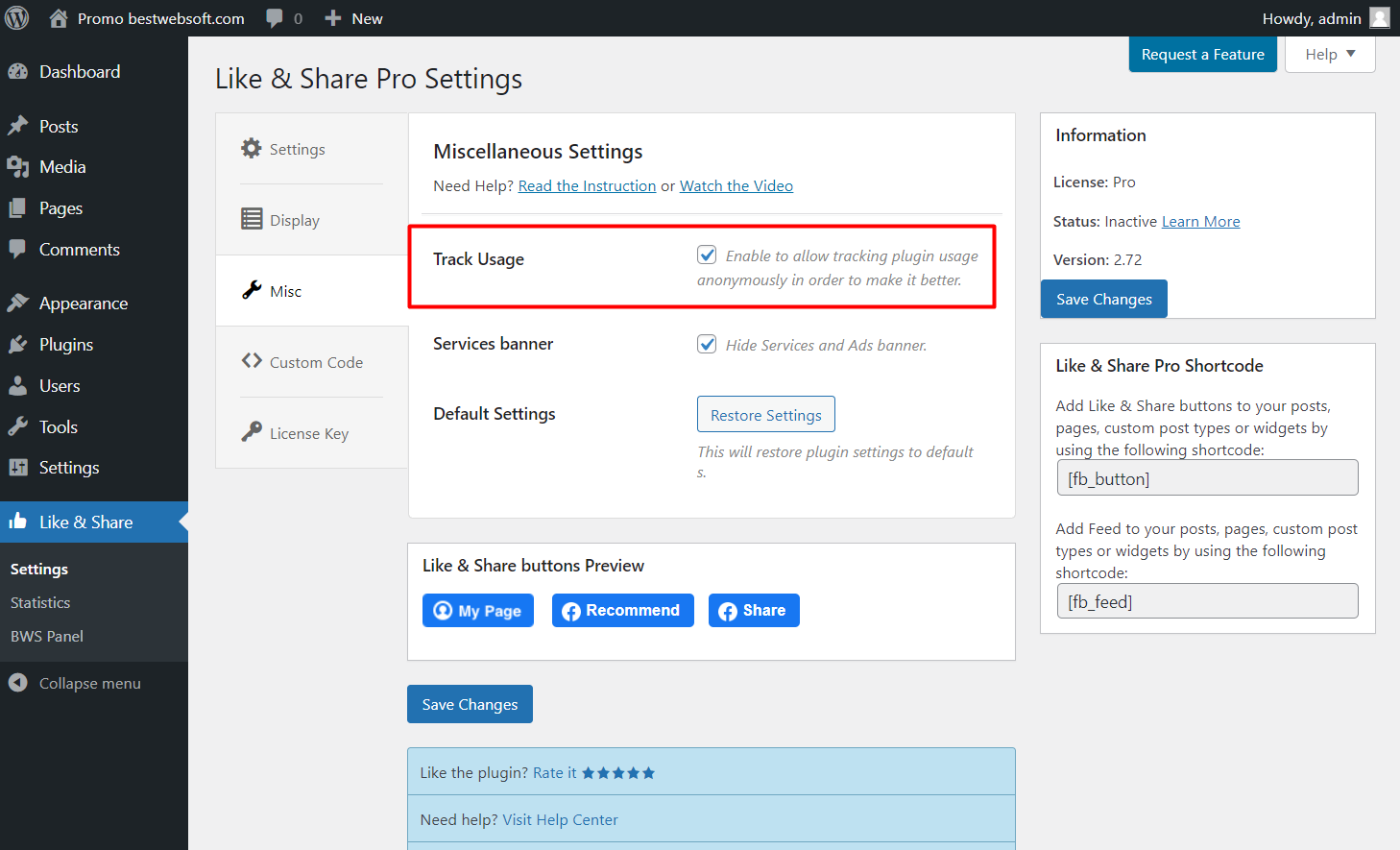This screenshot has height=850, width=1400.
Task: Click Save Changes below the preview
Action: (470, 704)
